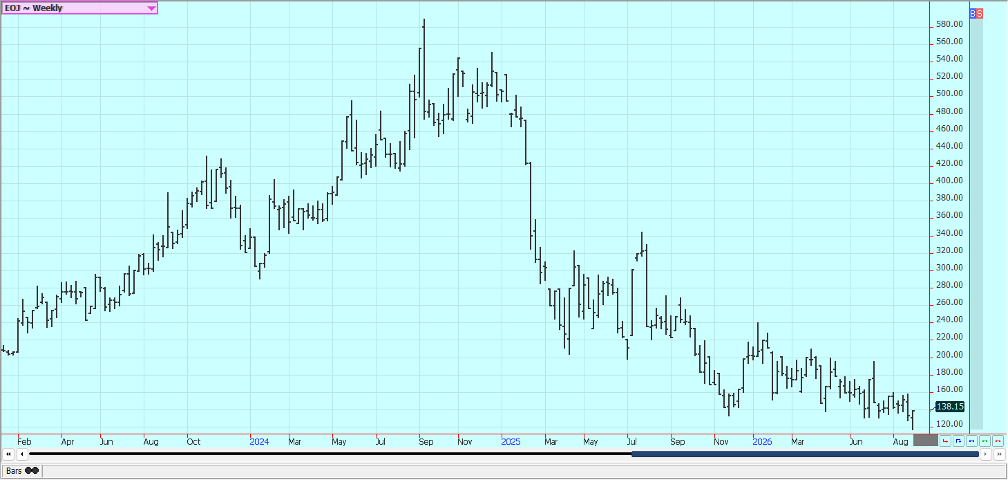Click the blue dashed-line icon button
Image resolution: width=1008 pixels, height=480 pixels.
(x=972, y=441)
